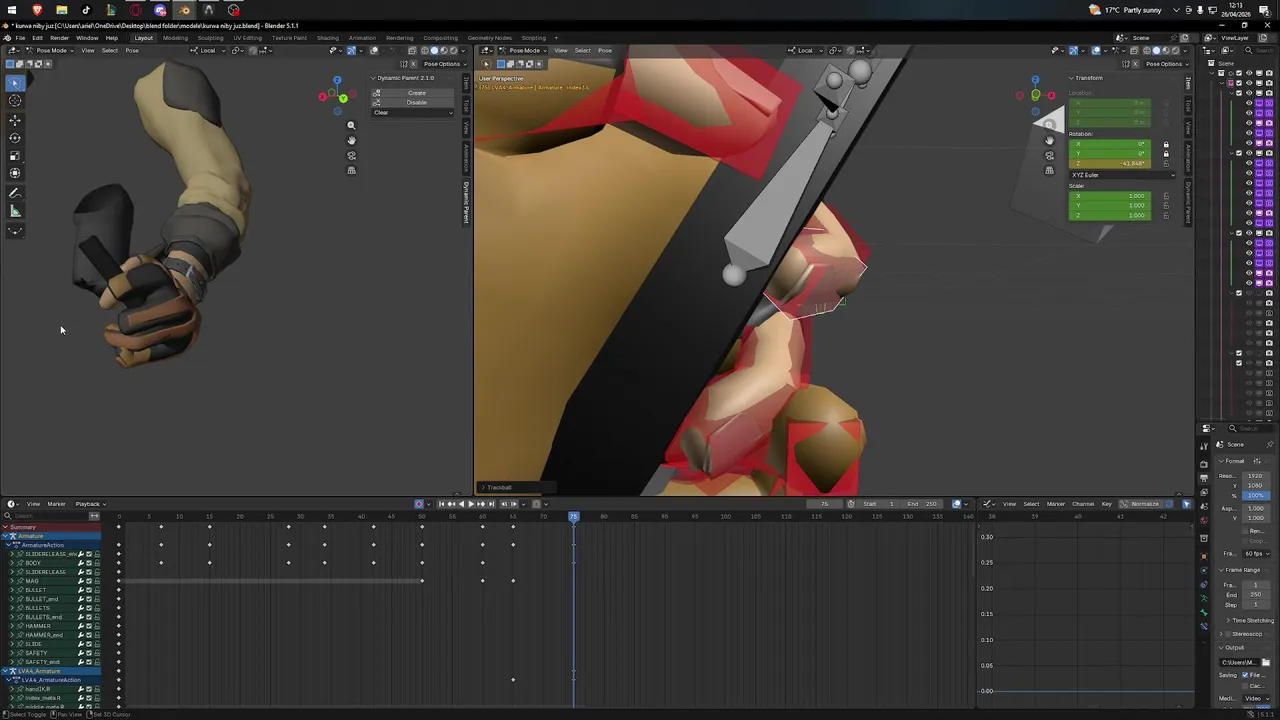Expand the BODY channel group
Screen dimensions: 1280x720
point(13,563)
